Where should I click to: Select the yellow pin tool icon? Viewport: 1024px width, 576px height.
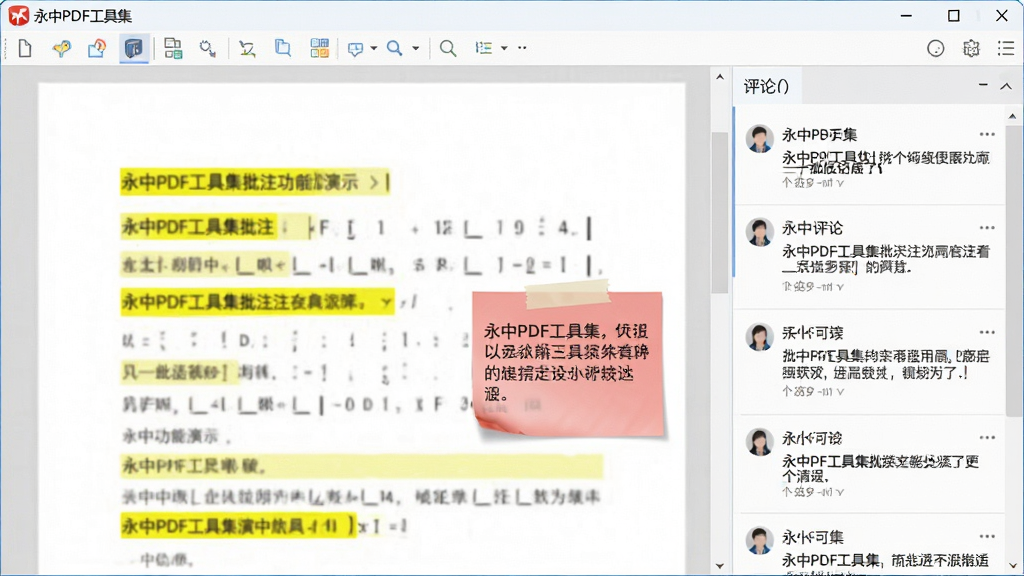coord(61,48)
